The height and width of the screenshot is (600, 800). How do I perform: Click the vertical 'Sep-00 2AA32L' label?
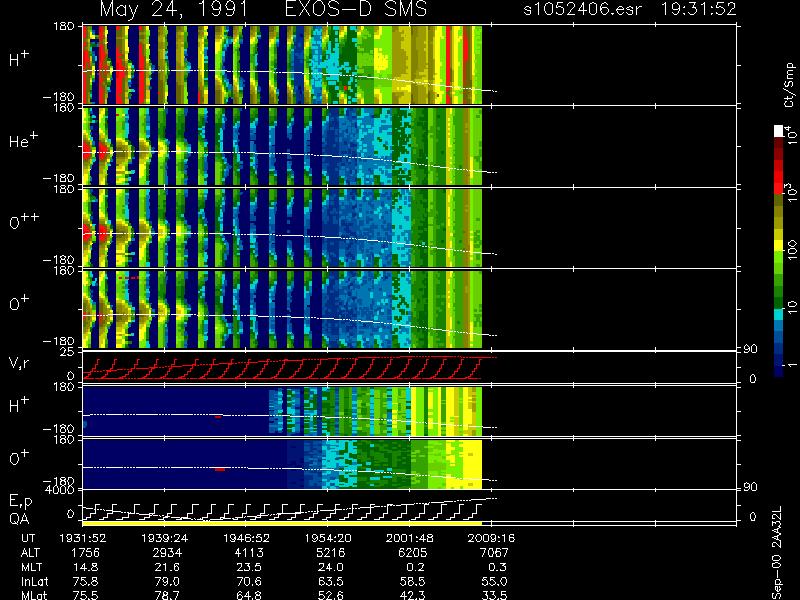coord(777,553)
